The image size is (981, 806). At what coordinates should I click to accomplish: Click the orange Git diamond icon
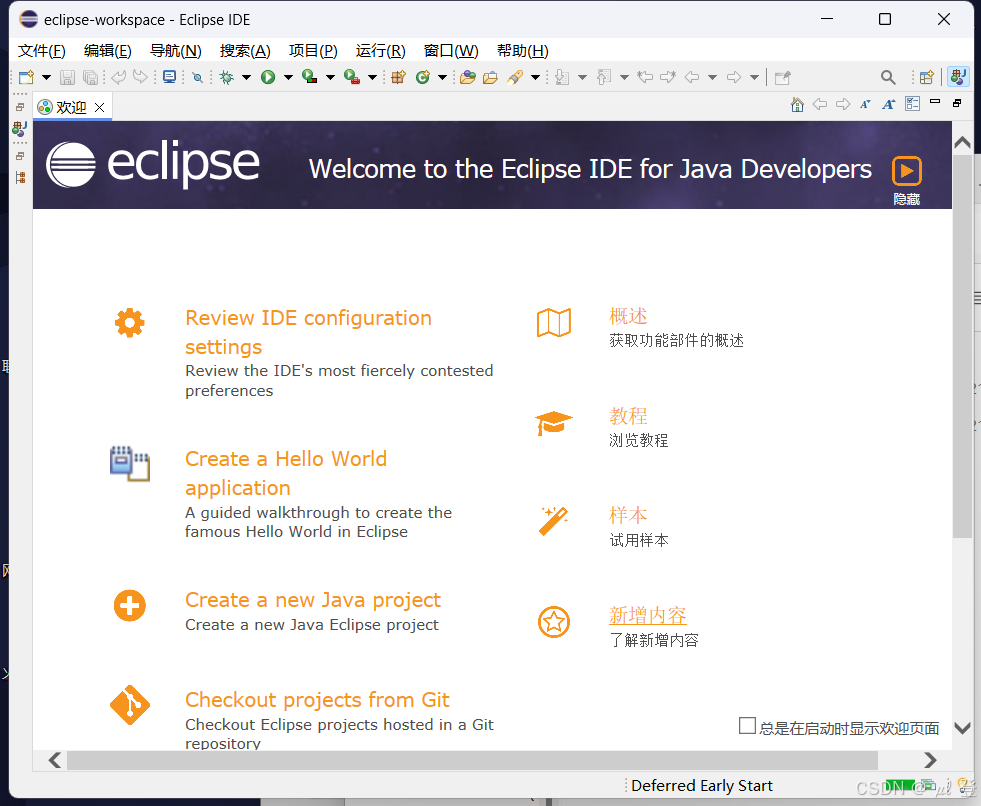(x=130, y=705)
